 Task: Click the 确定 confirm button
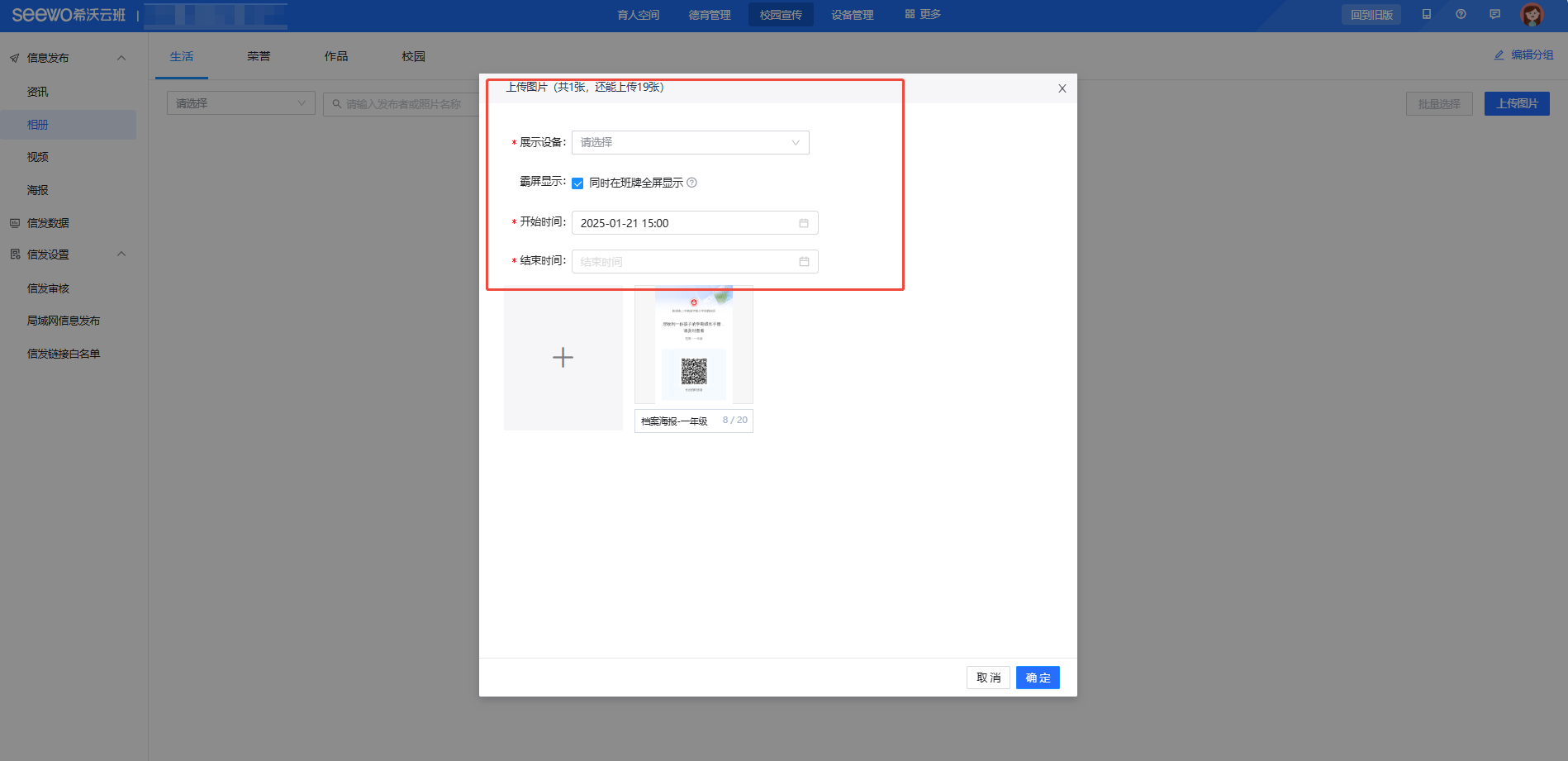(1038, 678)
